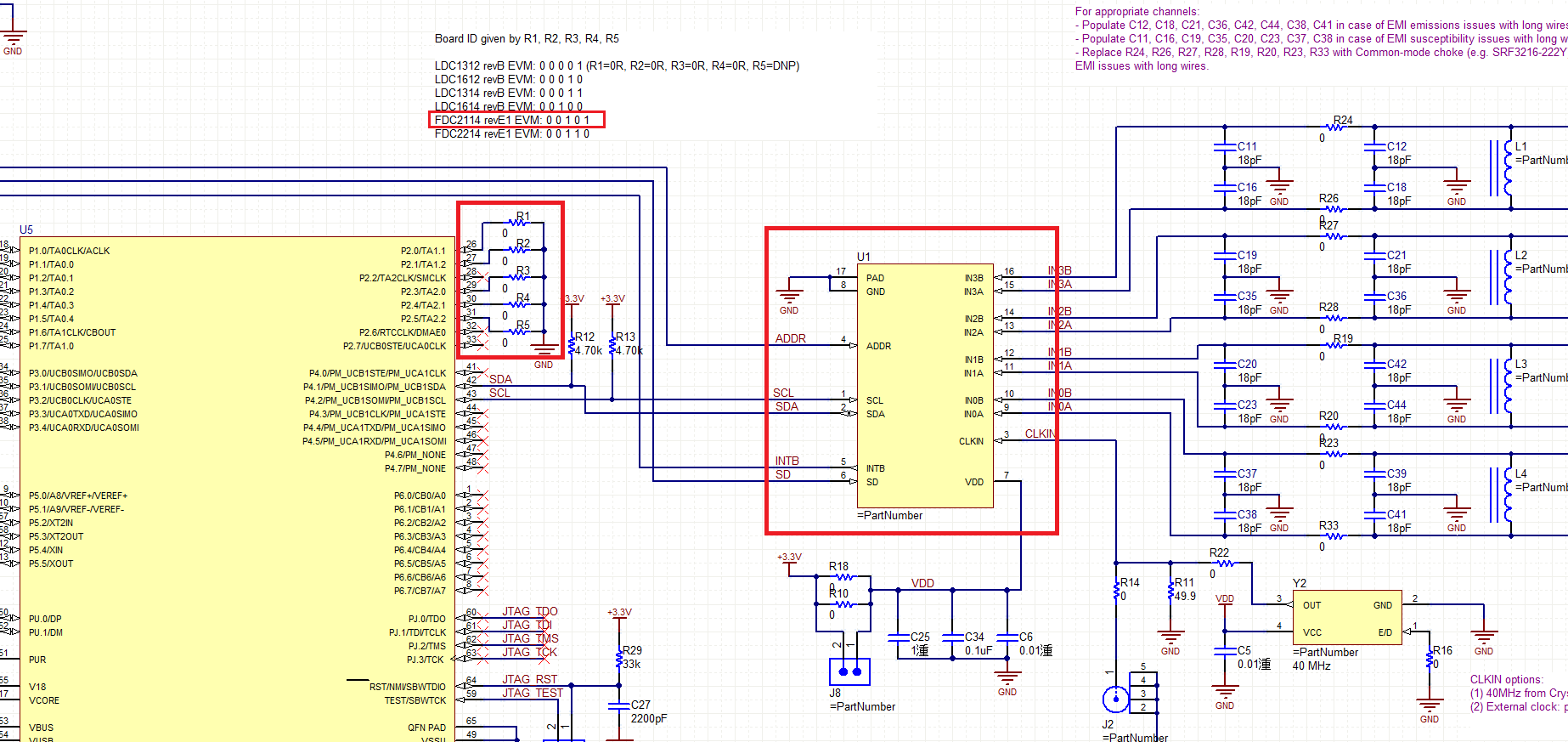Select the "LDC1612 revB EVM: 0 0 0 1 0" line

509,79
